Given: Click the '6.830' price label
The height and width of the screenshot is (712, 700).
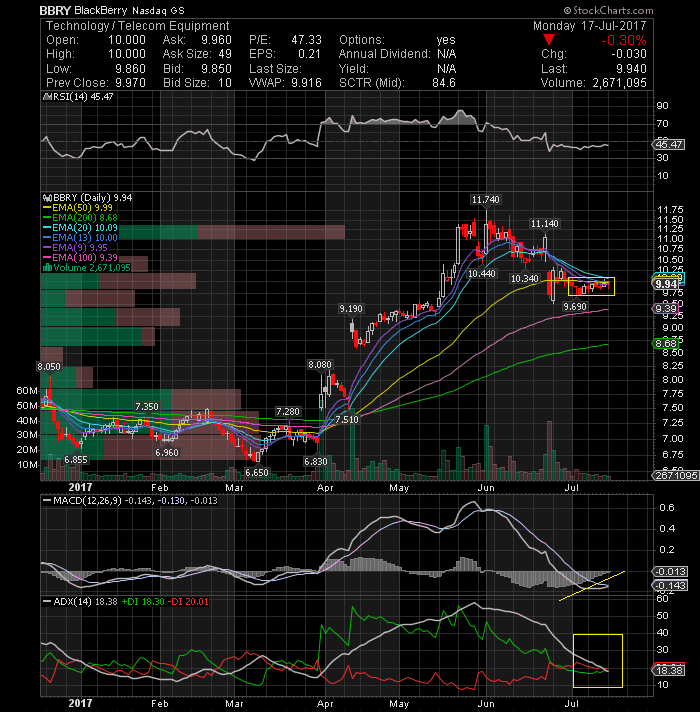Looking at the screenshot, I should (315, 462).
